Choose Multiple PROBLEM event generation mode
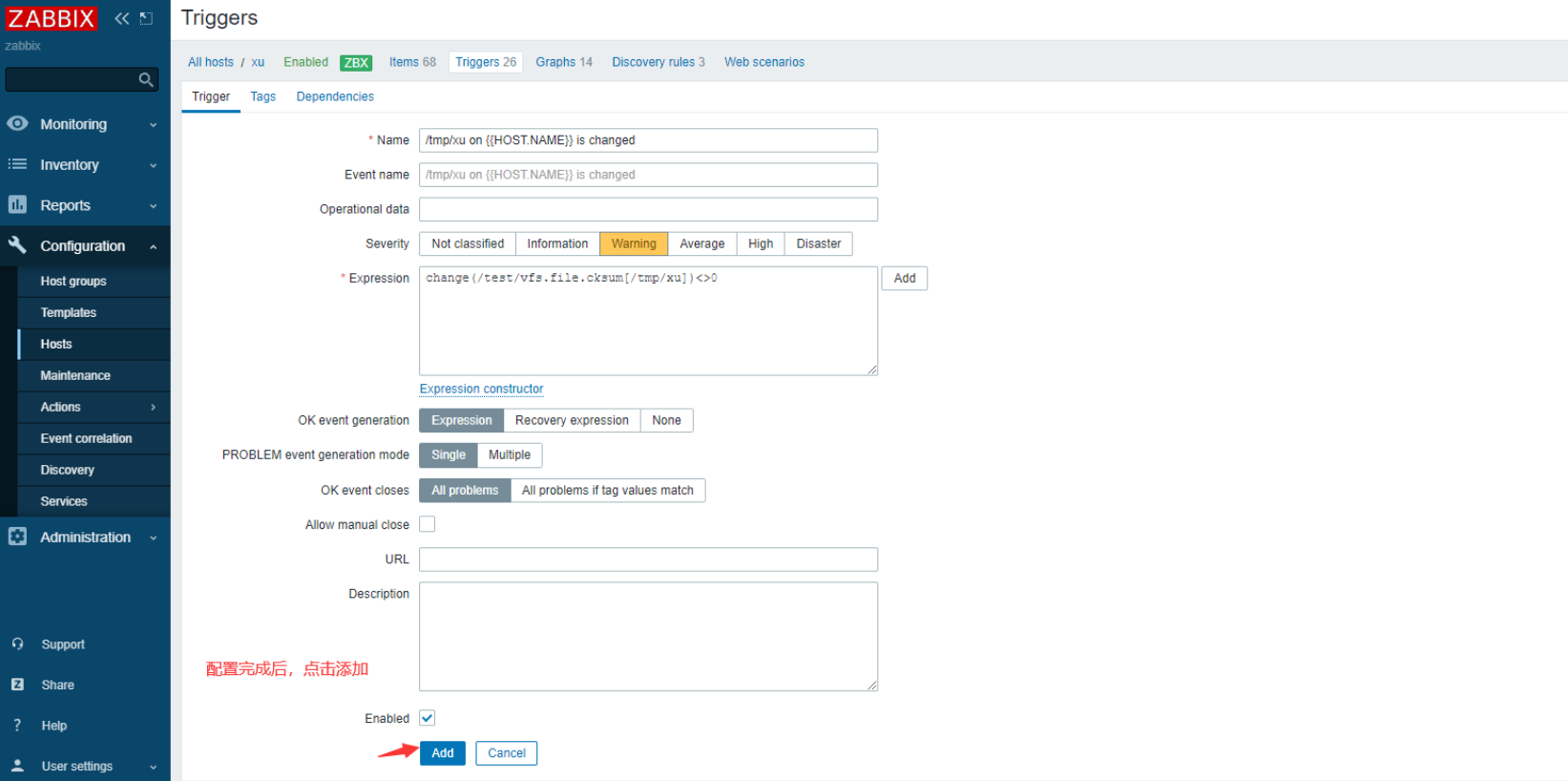Image resolution: width=1568 pixels, height=781 pixels. (x=510, y=455)
